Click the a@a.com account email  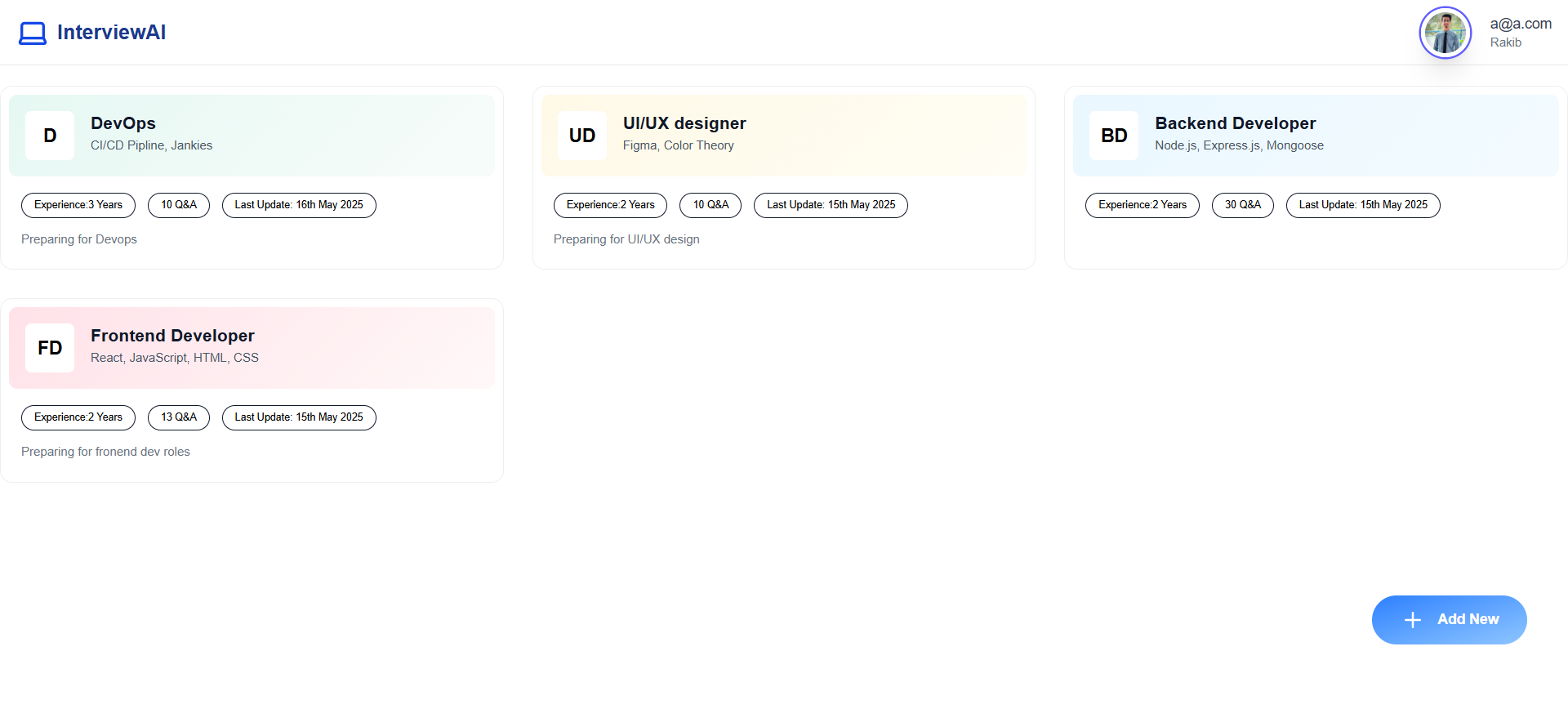pyautogui.click(x=1520, y=25)
